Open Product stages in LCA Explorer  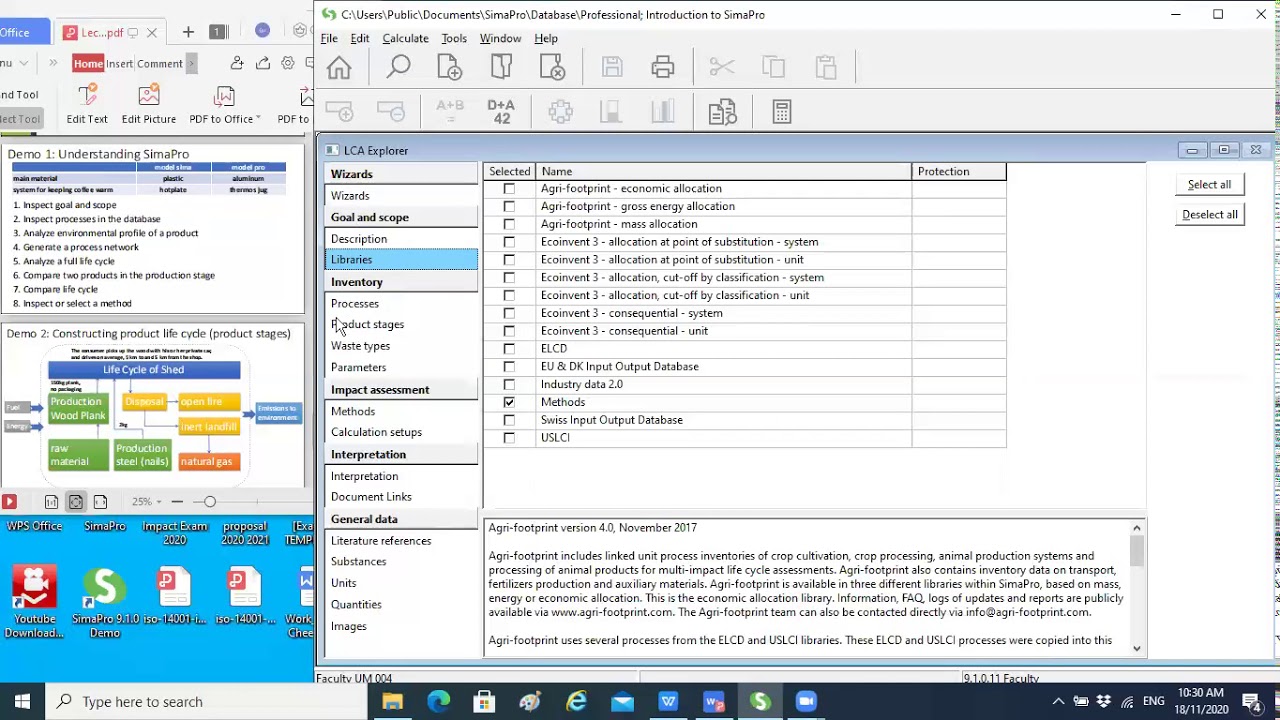367,325
